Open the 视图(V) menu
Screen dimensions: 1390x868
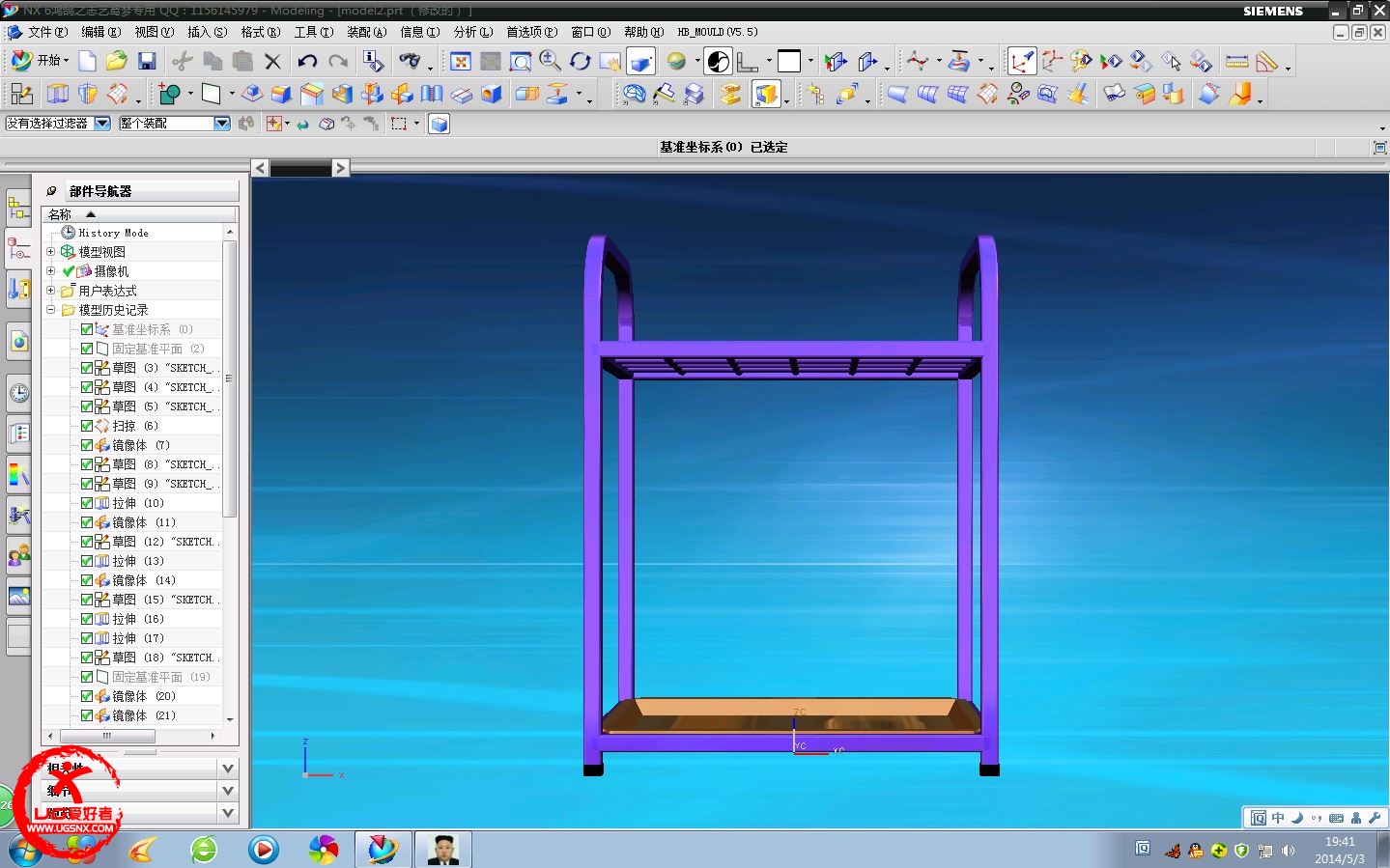coord(154,32)
